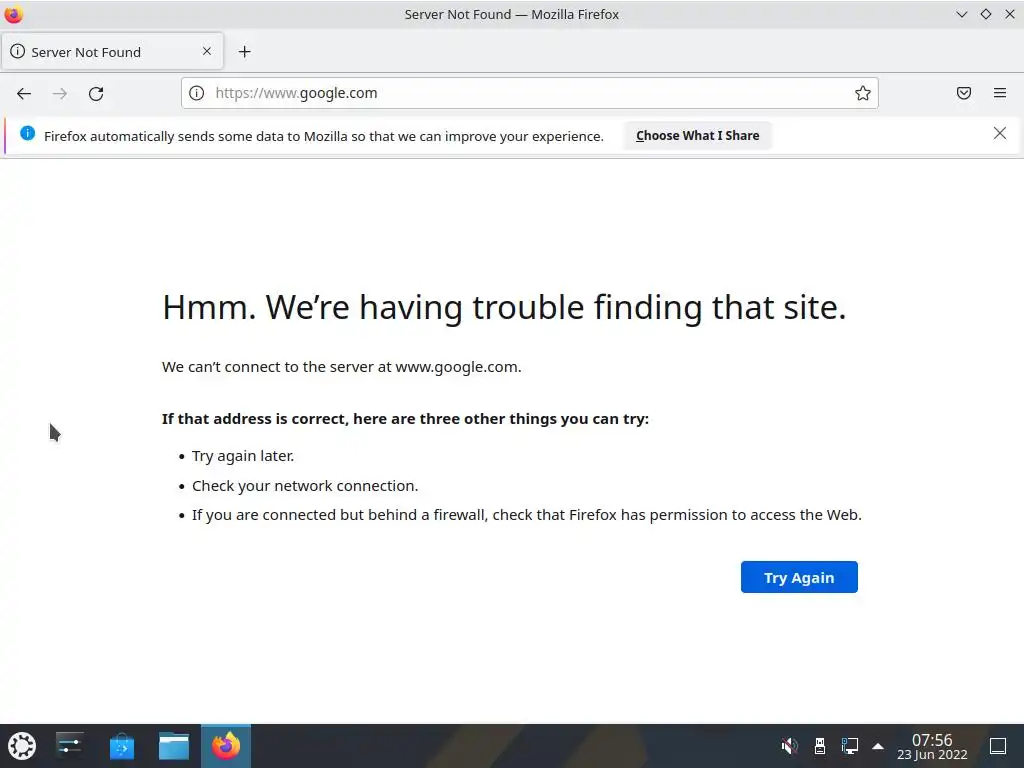Click the Show Desktop taskbar button

998,746
